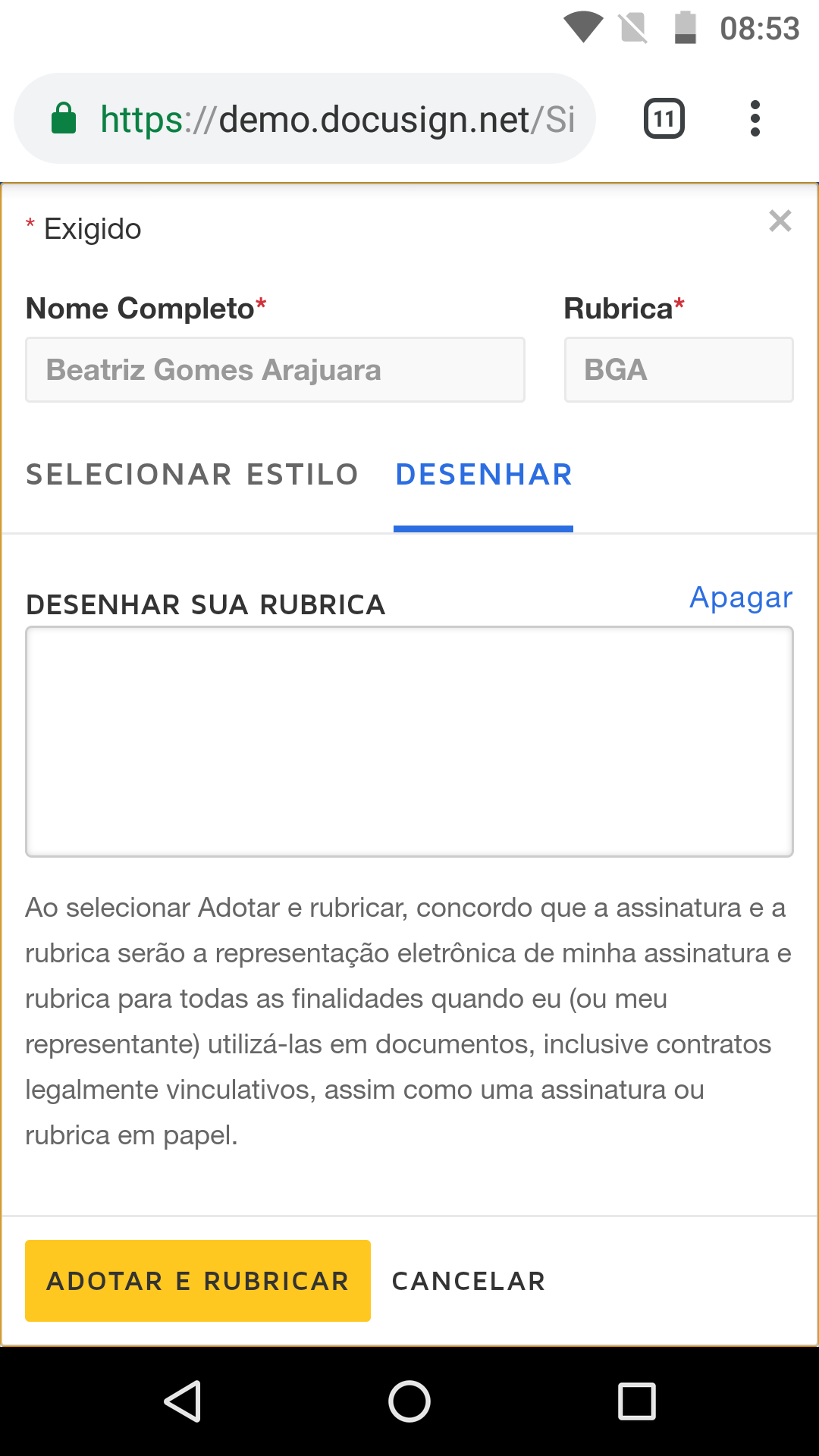
Task: Click the green padlock site security icon
Action: tap(64, 119)
